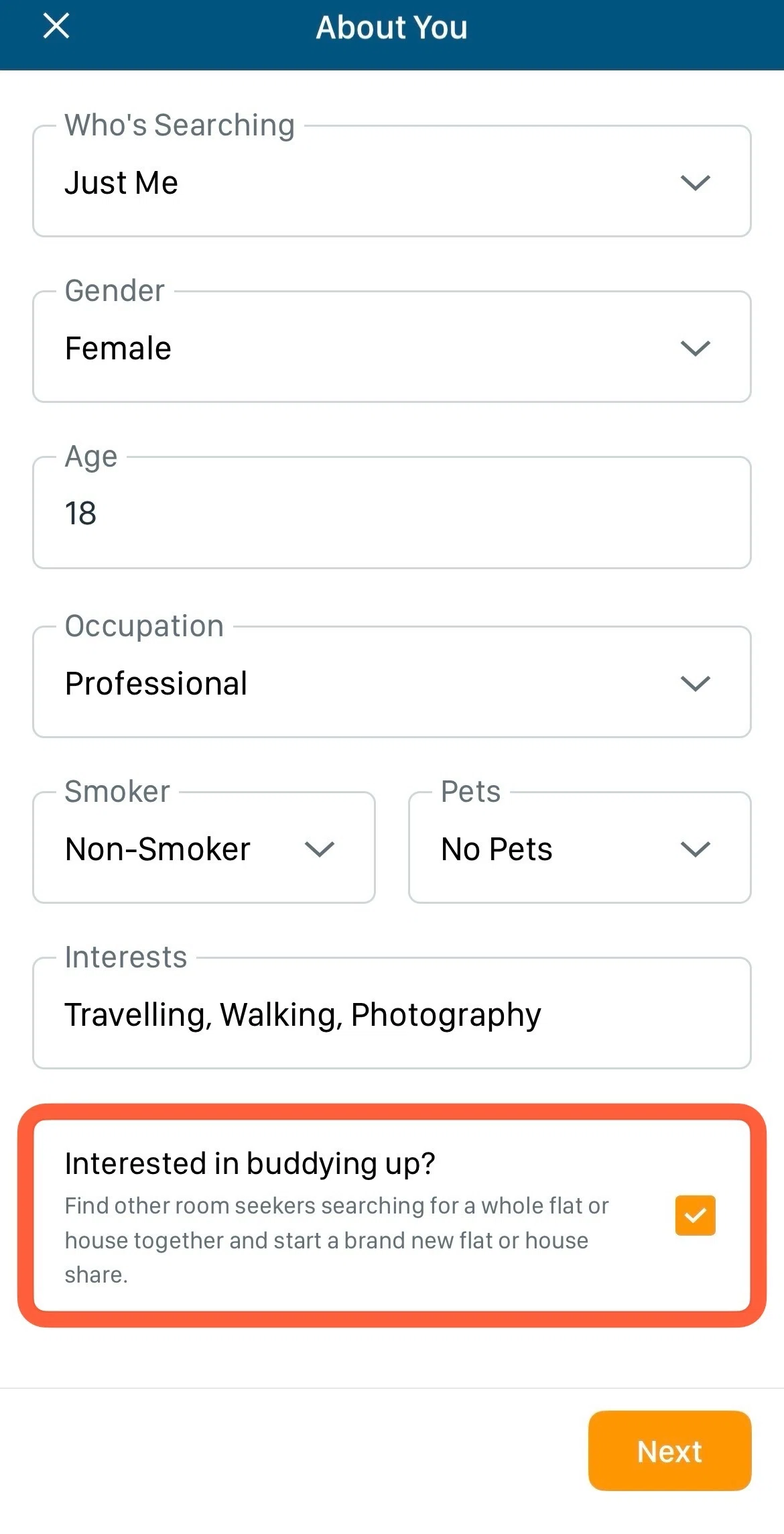Tap the 'Who's Searching' field label

click(x=180, y=125)
